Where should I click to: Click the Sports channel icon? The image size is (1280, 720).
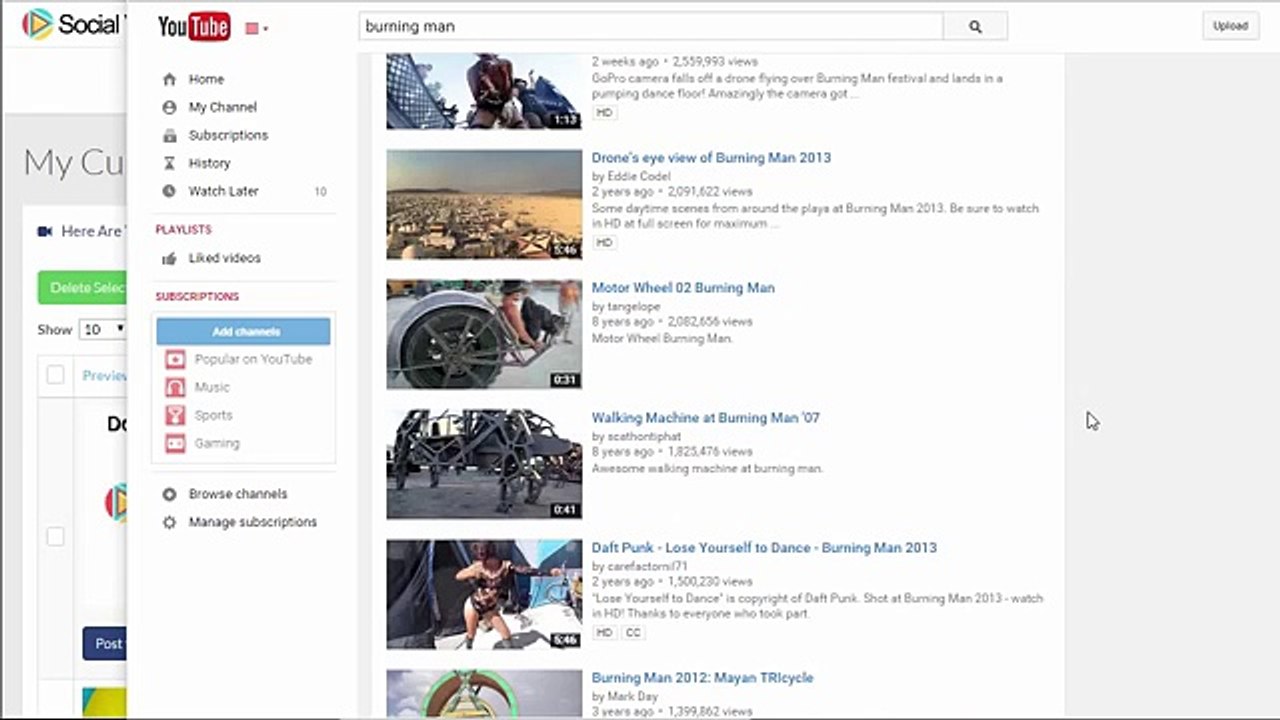tap(175, 415)
